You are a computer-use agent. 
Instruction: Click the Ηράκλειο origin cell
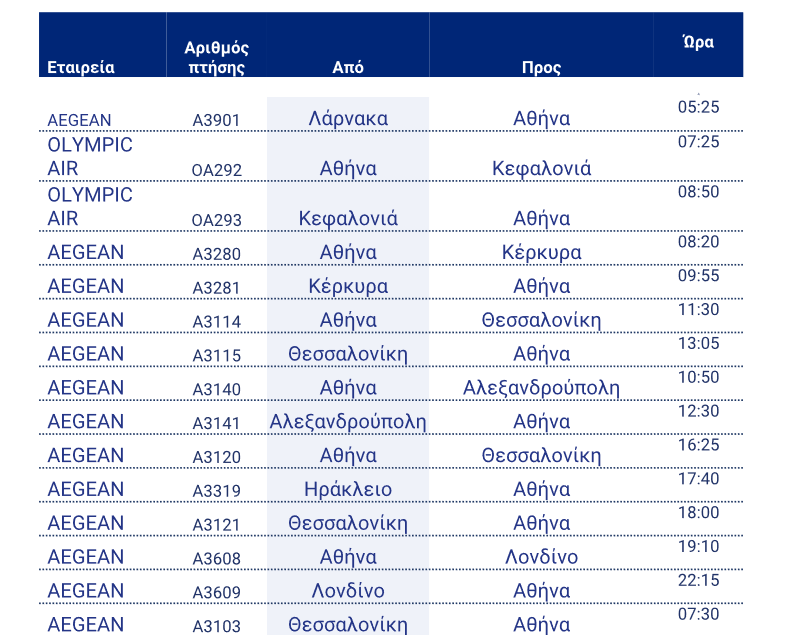pyautogui.click(x=348, y=490)
